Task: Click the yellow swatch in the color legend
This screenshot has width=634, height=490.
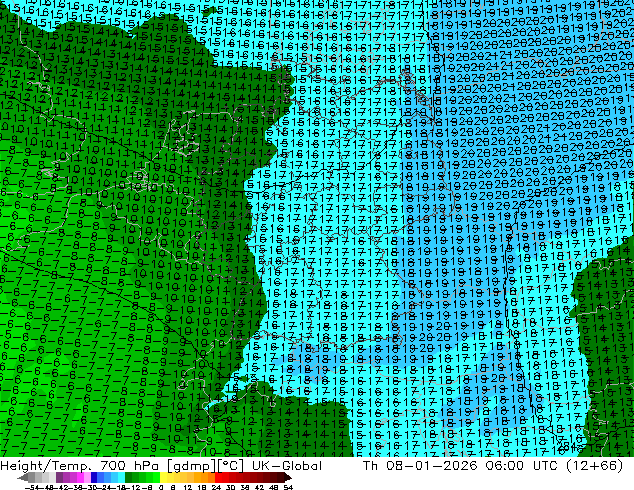Action: click(x=163, y=478)
